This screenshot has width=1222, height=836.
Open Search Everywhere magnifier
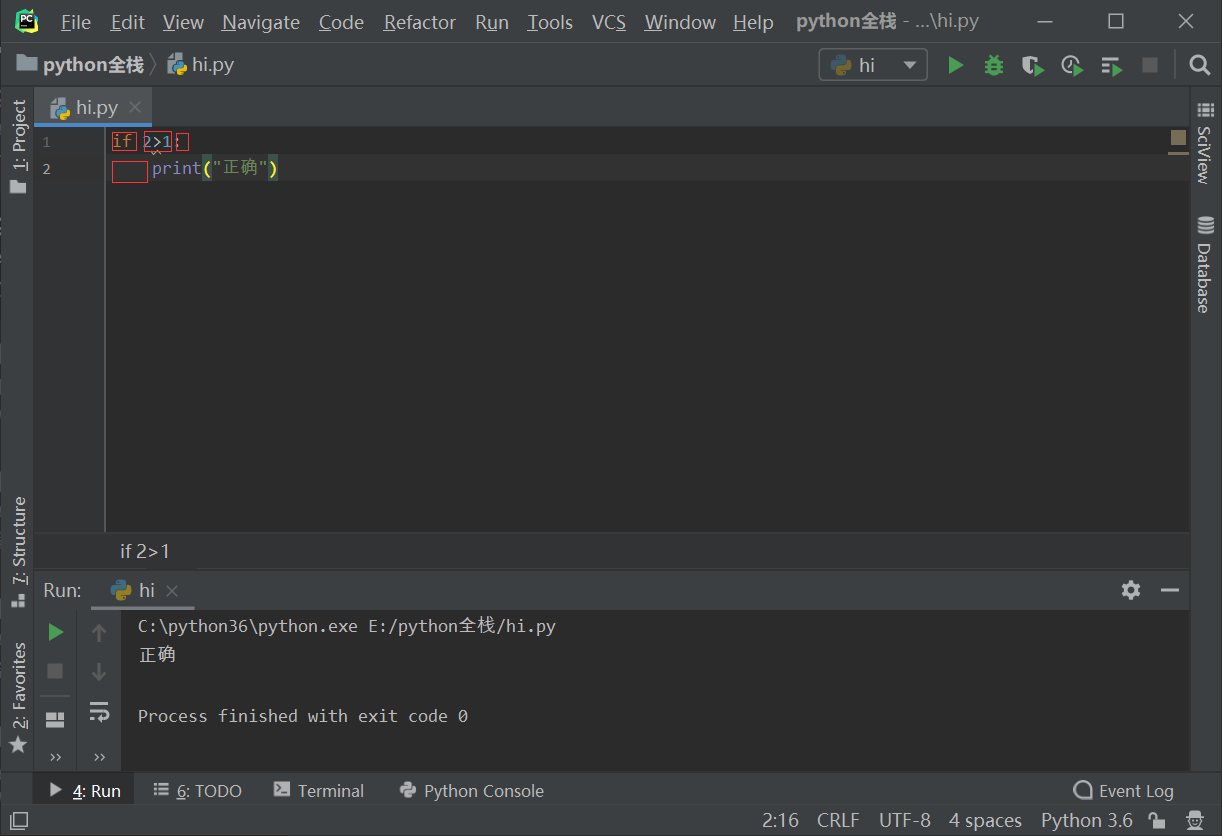coord(1200,65)
